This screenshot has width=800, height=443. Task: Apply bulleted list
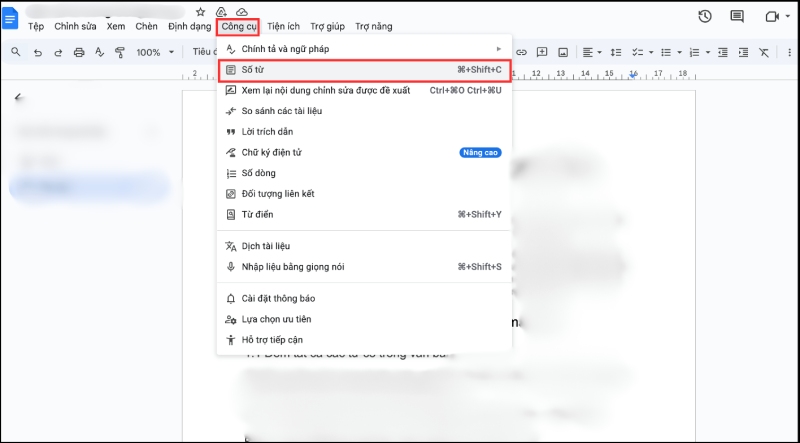(x=666, y=52)
